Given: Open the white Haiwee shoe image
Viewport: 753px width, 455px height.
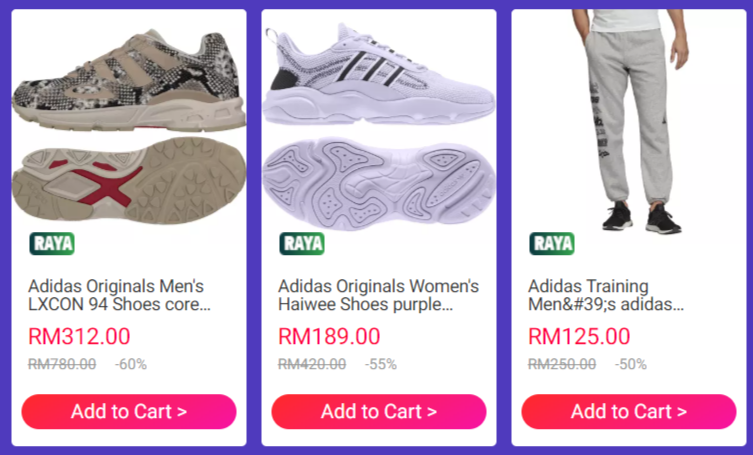Looking at the screenshot, I should [x=379, y=120].
